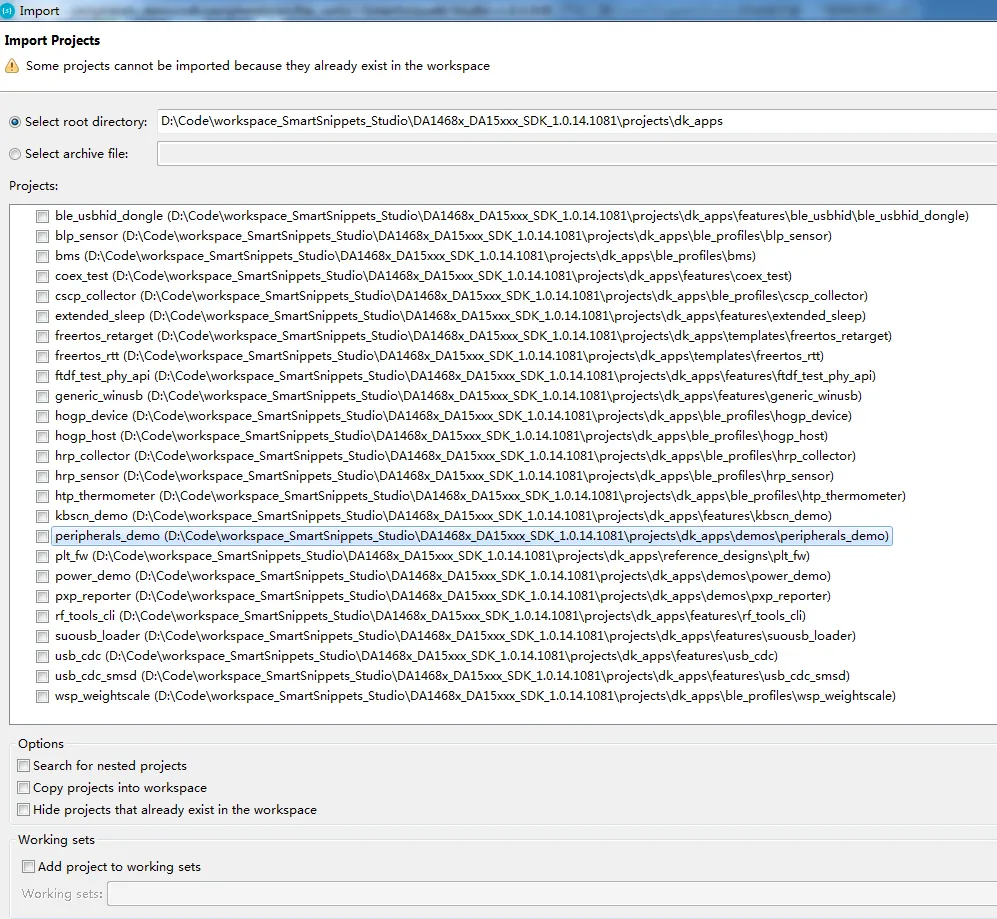Screen dimensions: 997x919
Task: Select the hrp_sensor project entry
Action: [x=94, y=476]
